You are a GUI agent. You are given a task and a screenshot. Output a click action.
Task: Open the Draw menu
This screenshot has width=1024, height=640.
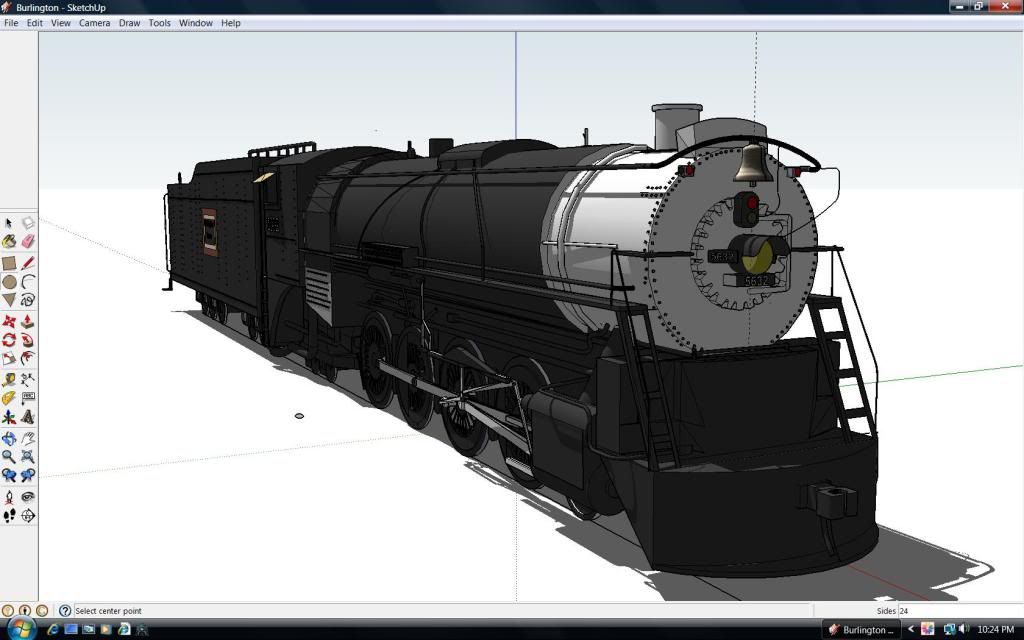129,23
